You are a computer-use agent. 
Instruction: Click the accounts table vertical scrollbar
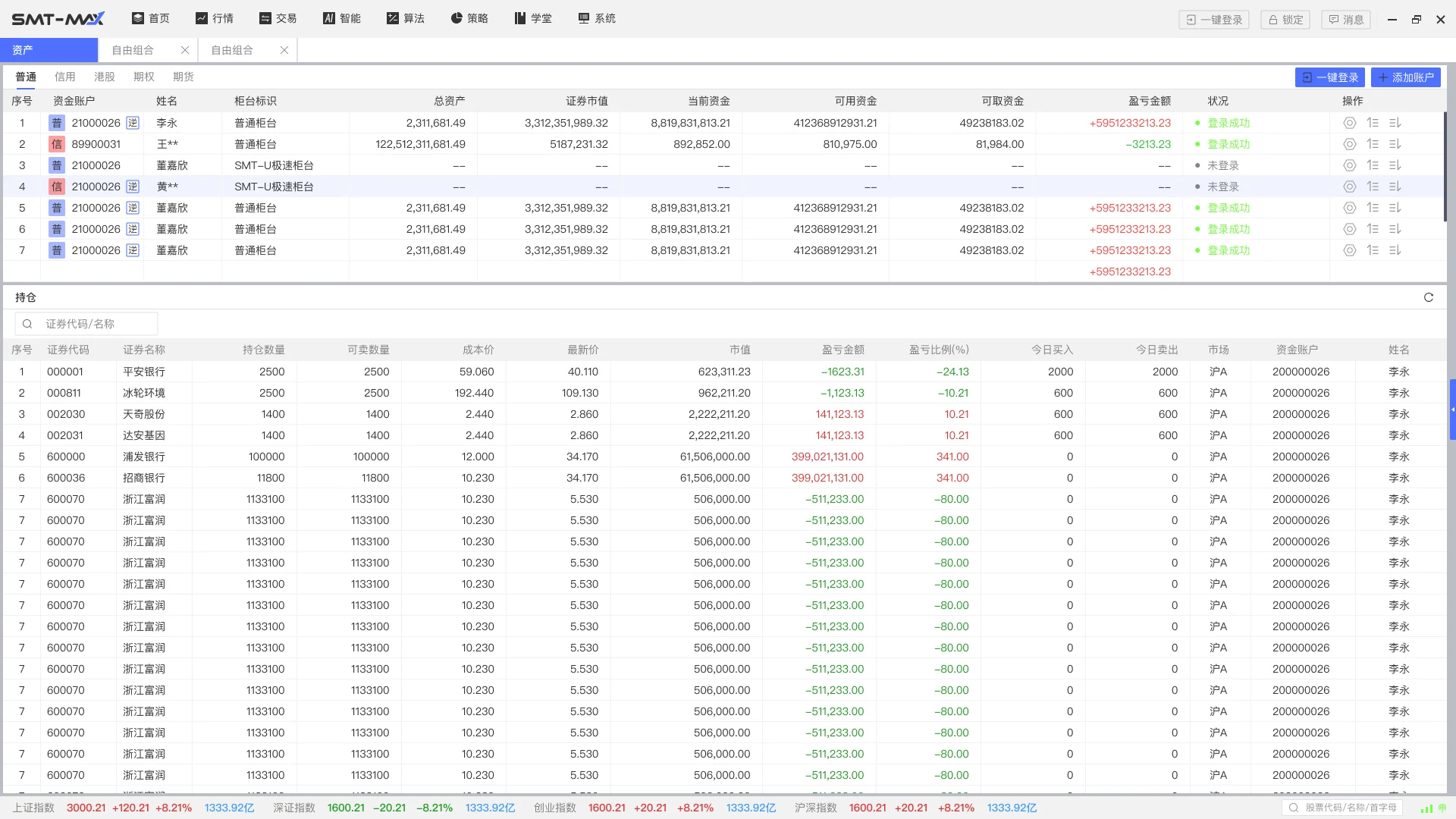(1445, 167)
